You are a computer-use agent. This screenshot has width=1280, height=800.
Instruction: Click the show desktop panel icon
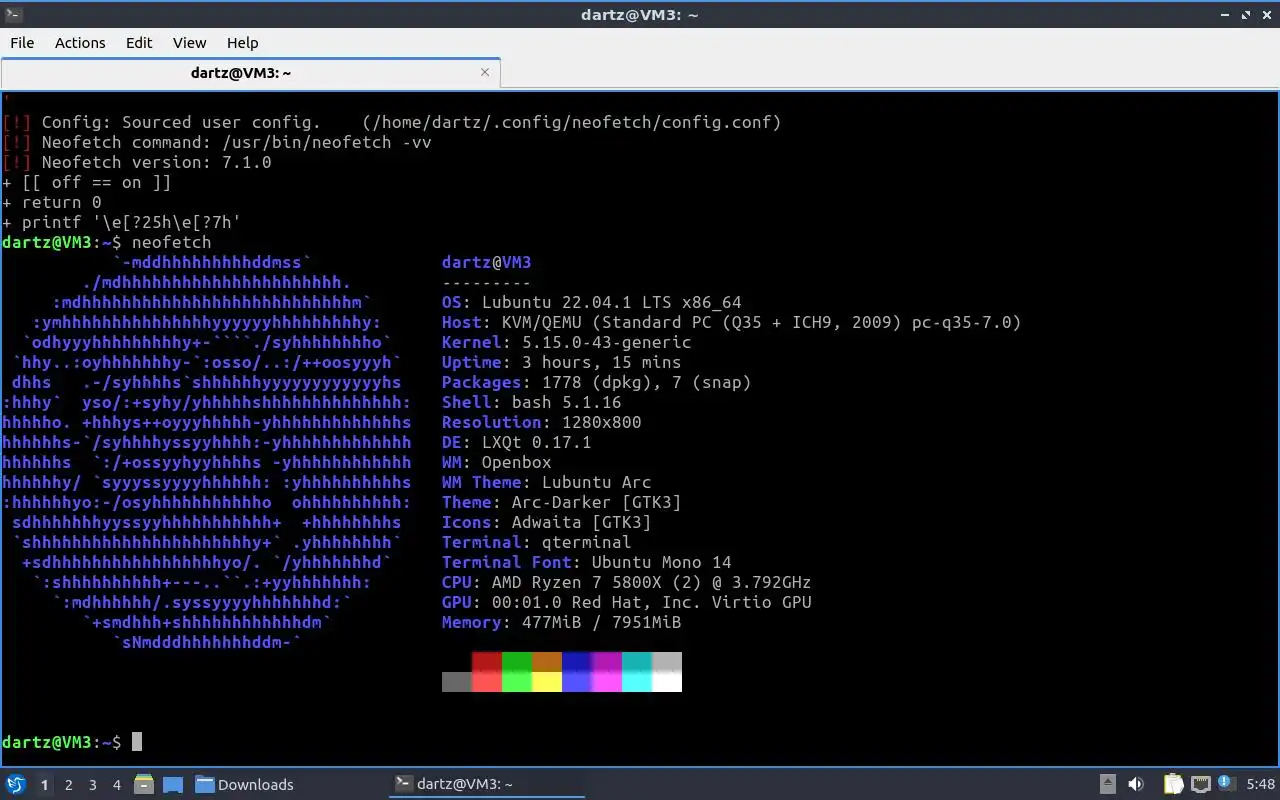point(172,784)
